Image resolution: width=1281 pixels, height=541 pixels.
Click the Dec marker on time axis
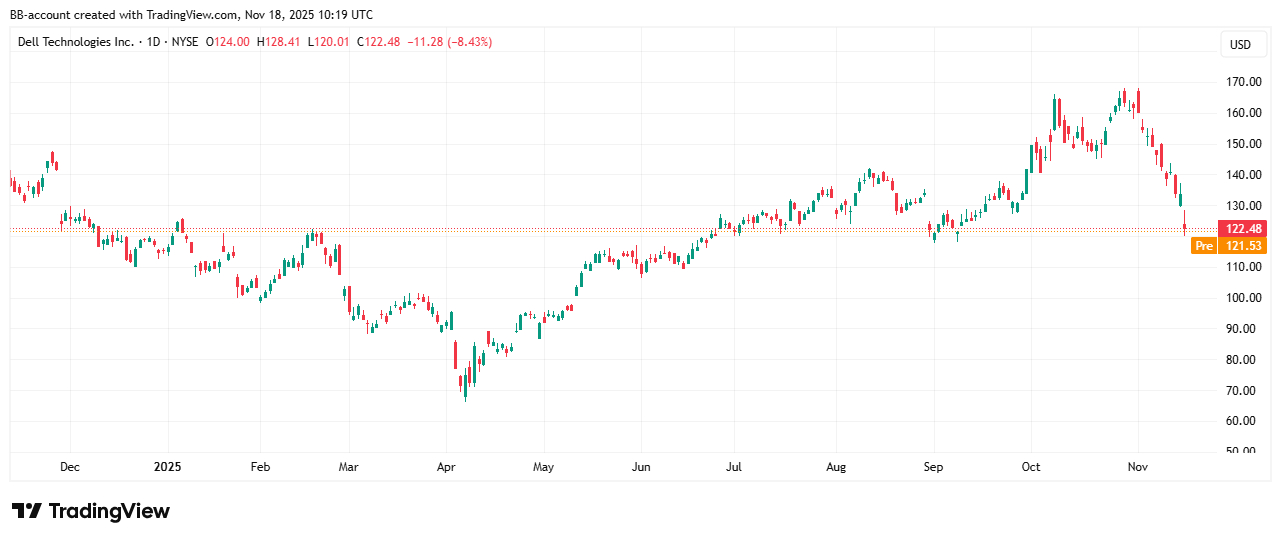[70, 467]
